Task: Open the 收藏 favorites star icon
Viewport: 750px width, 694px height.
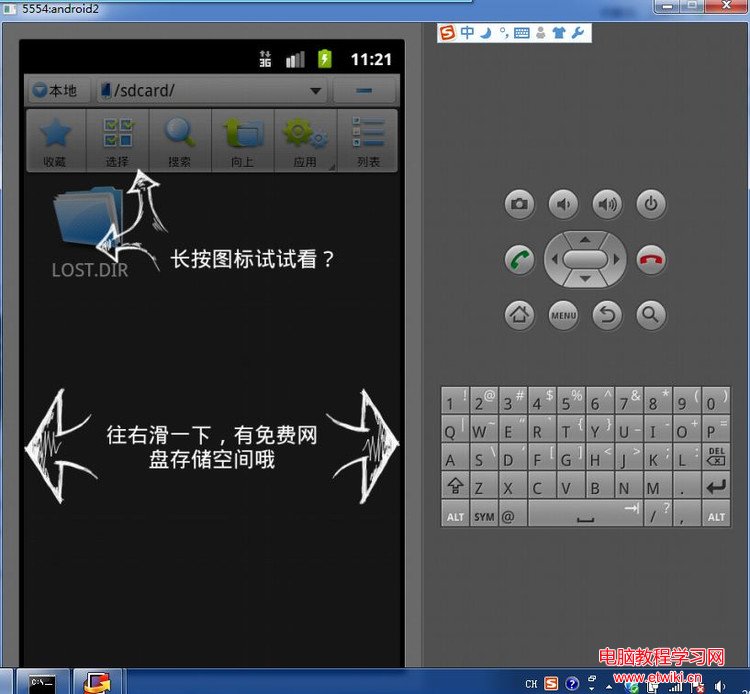Action: [x=55, y=141]
